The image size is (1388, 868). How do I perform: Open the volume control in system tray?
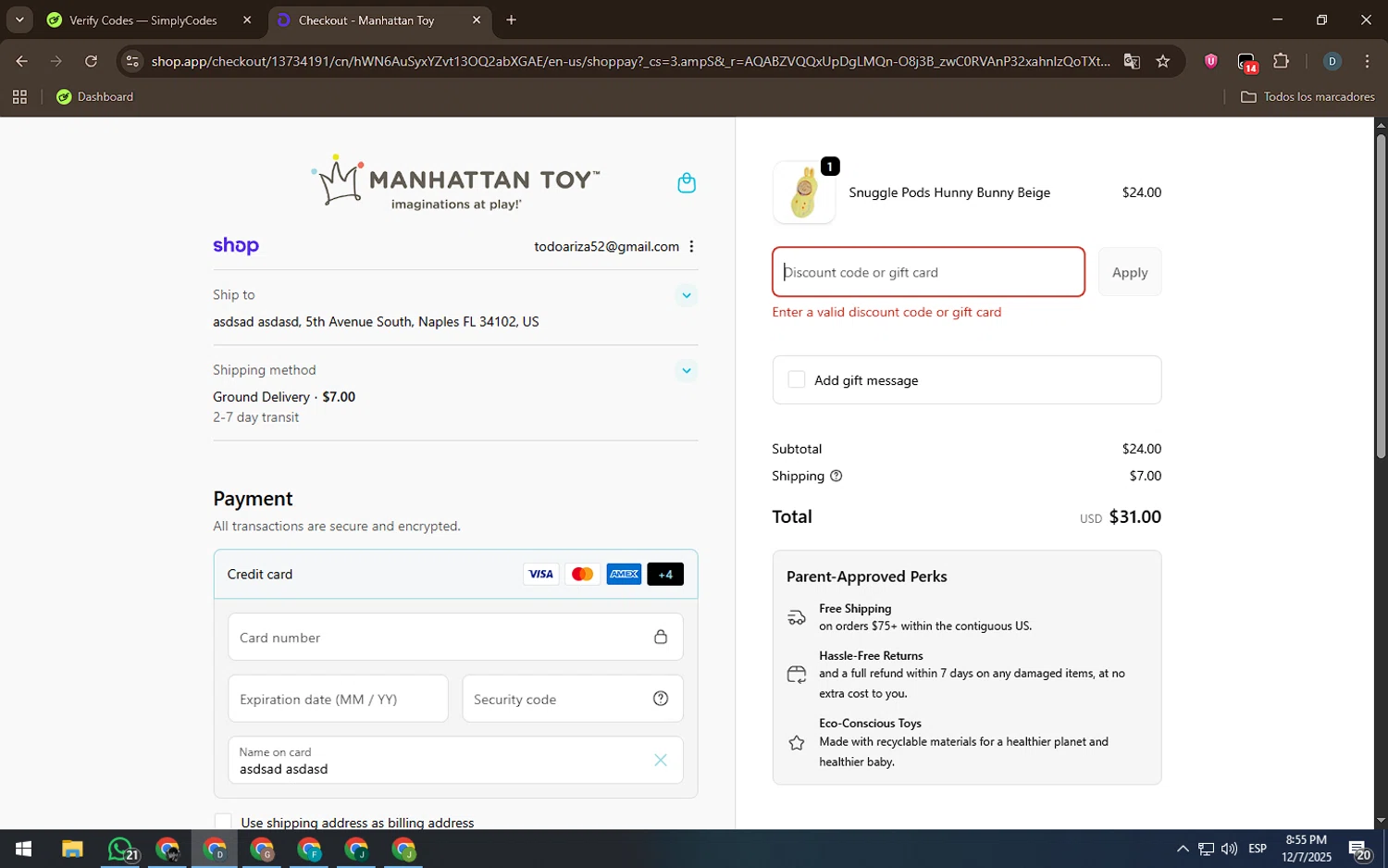(x=1229, y=849)
